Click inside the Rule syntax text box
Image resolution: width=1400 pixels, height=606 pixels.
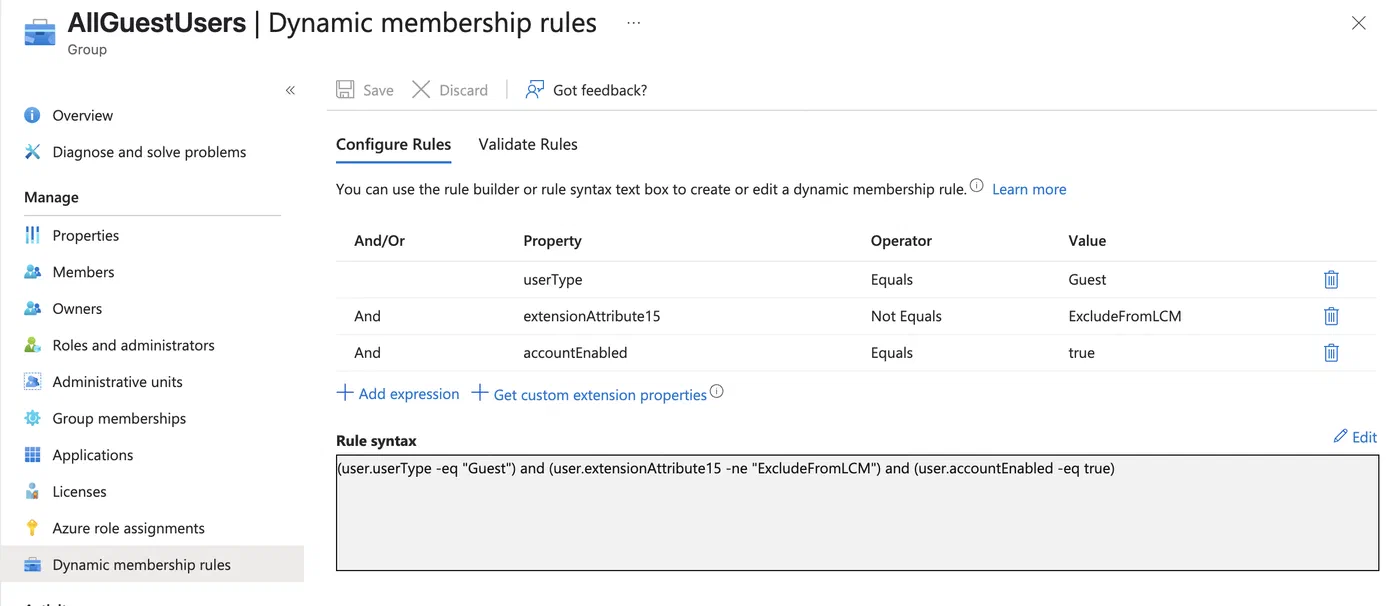tap(857, 513)
